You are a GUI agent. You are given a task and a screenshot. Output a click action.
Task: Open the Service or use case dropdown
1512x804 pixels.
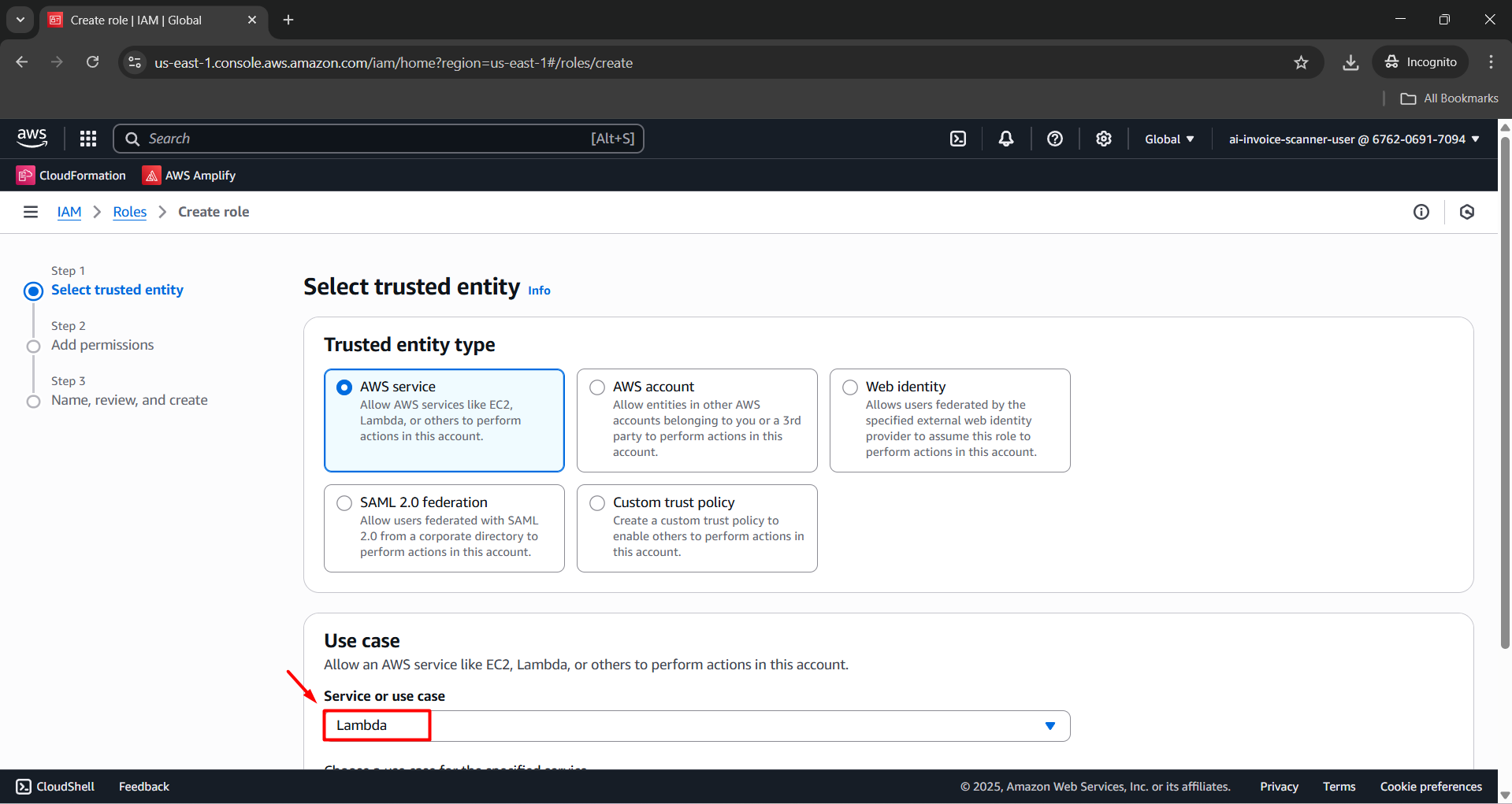[1049, 725]
